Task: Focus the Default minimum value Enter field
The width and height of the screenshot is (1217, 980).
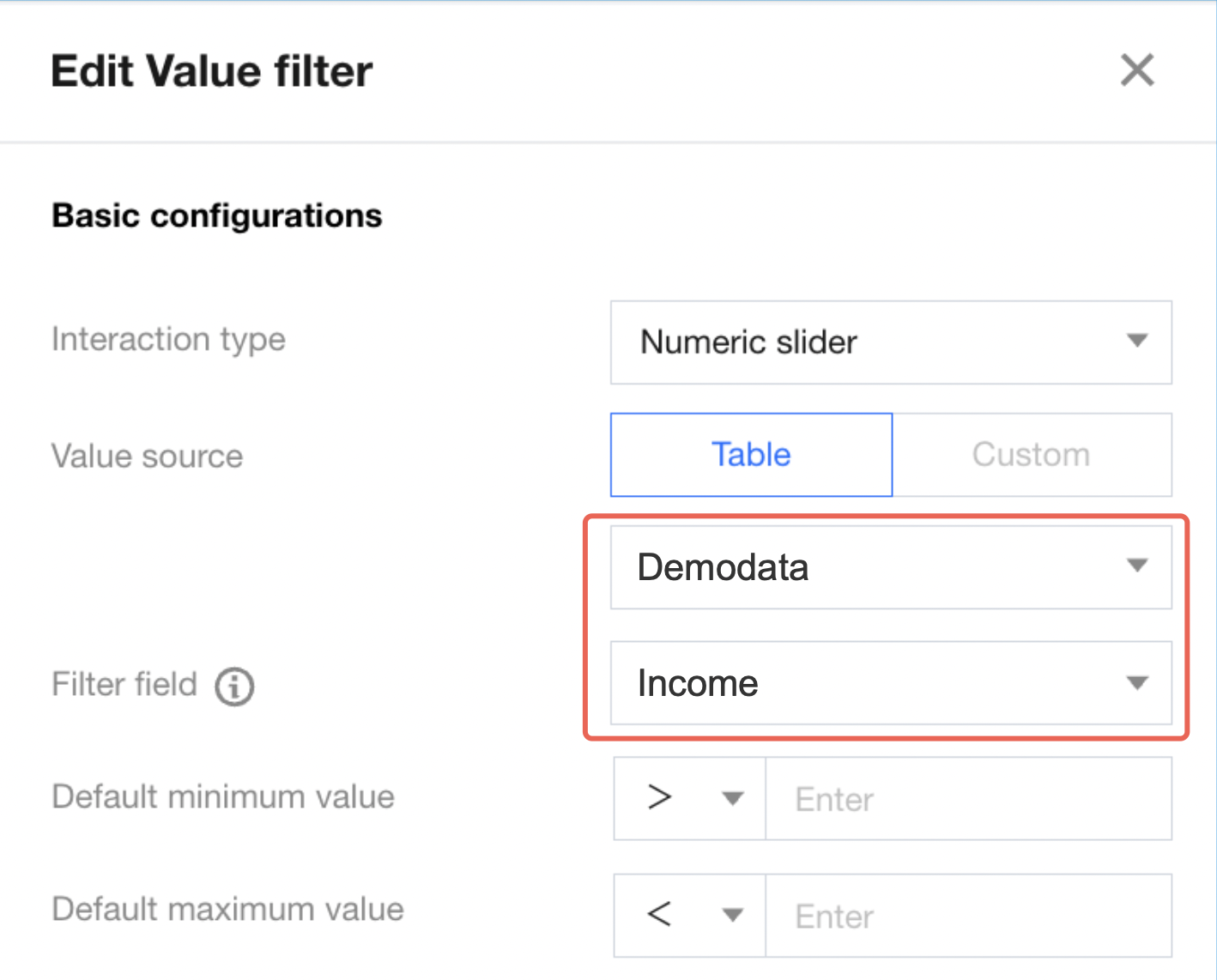Action: 968,798
